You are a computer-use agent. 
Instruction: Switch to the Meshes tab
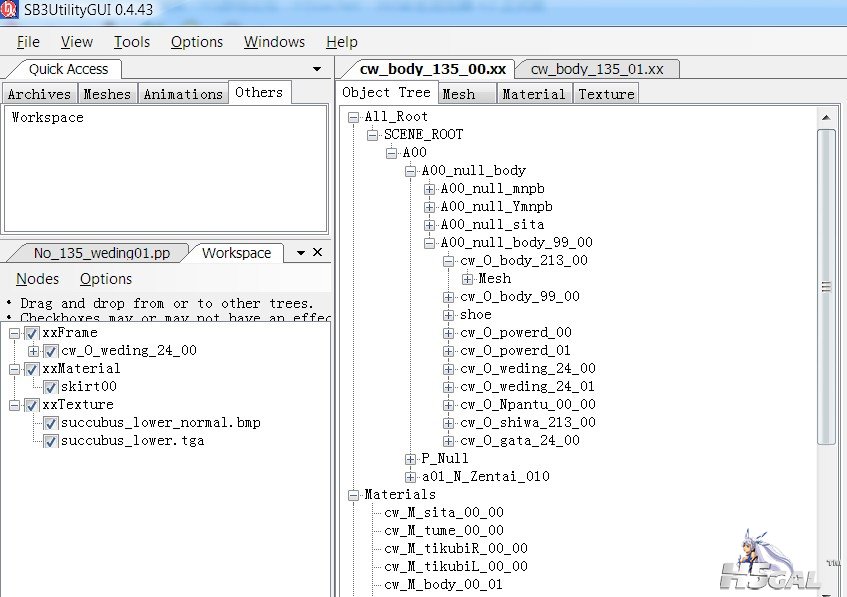pos(107,94)
